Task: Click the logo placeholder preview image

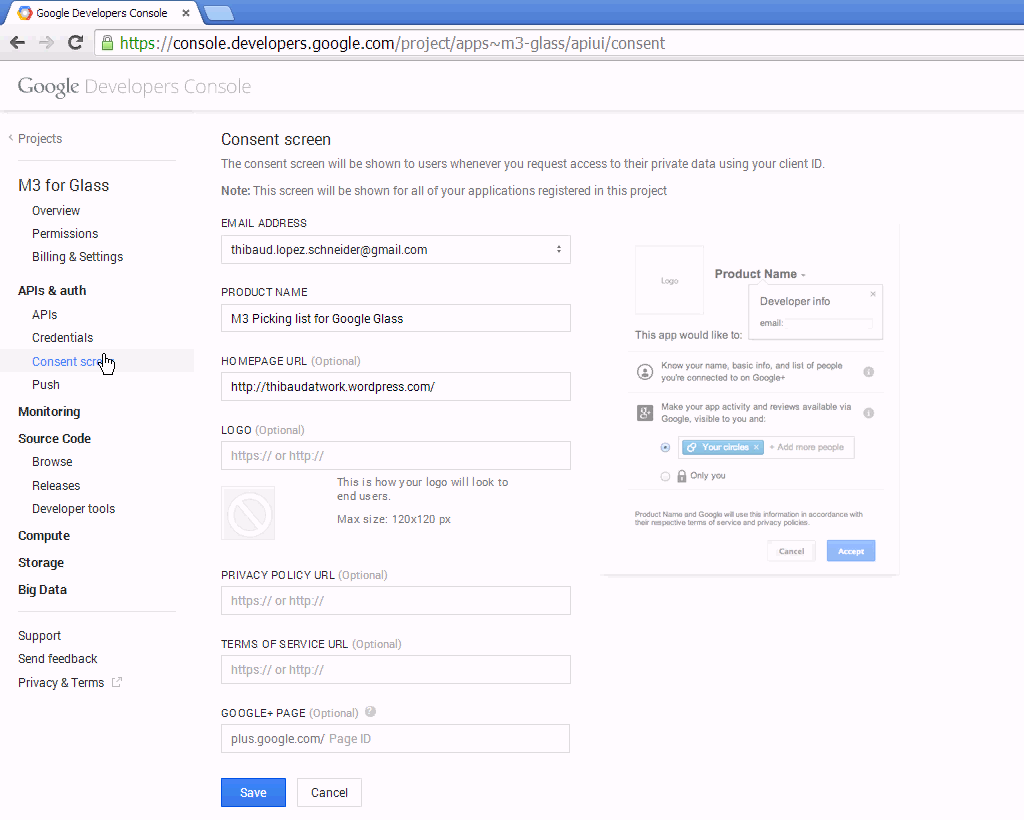Action: pos(248,513)
